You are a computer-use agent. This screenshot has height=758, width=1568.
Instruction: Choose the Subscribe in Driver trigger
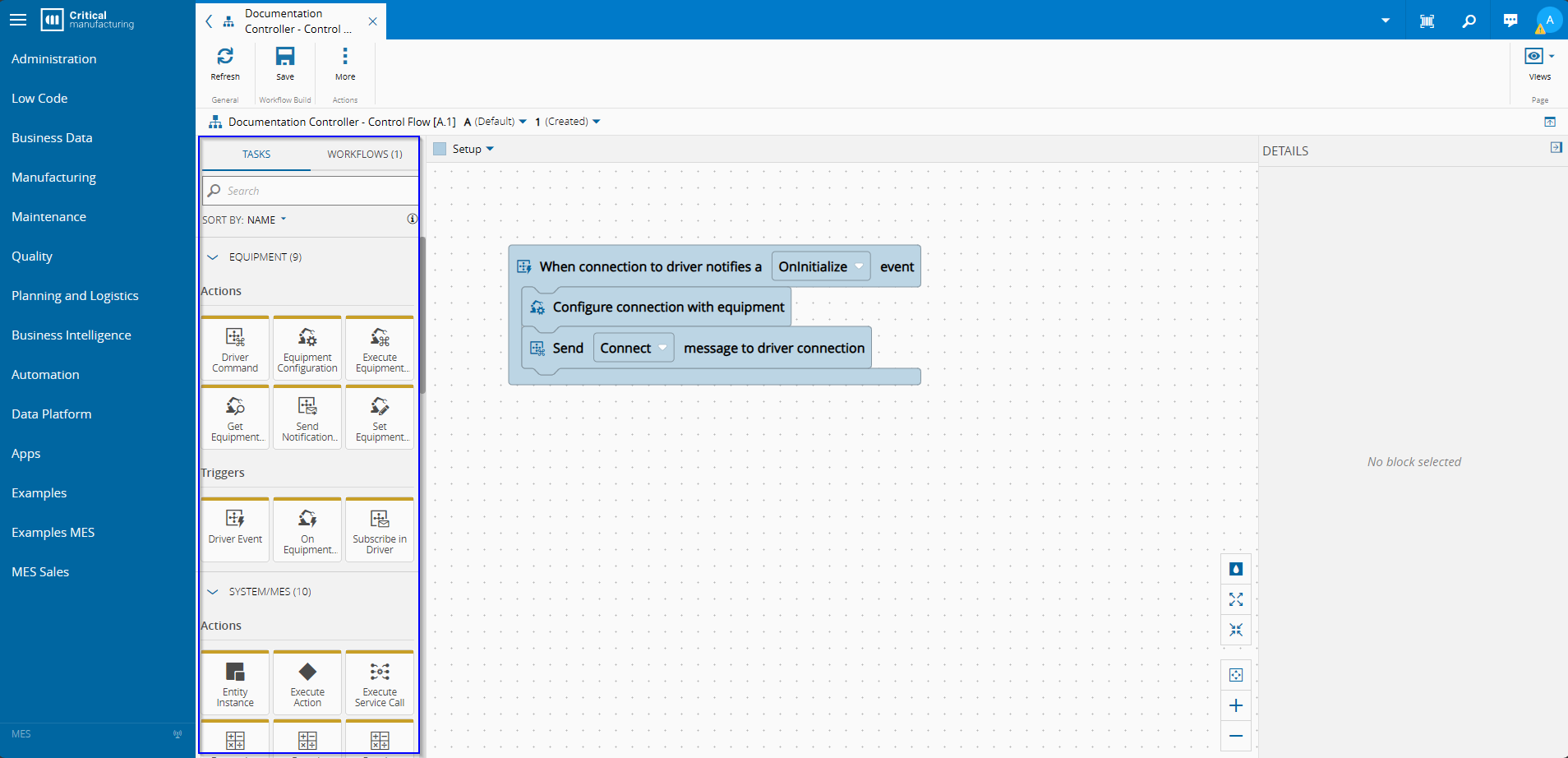click(x=379, y=530)
